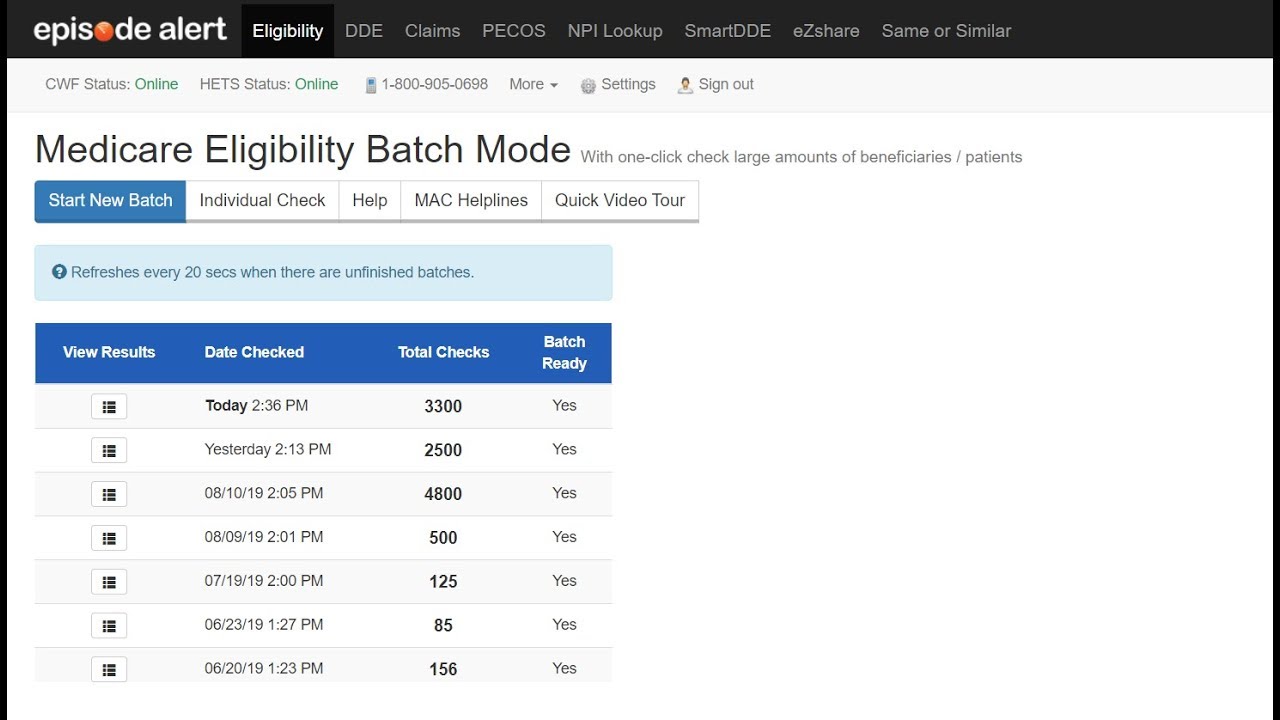This screenshot has height=720, width=1280.
Task: Switch to the Eligibility tab
Action: click(x=288, y=31)
